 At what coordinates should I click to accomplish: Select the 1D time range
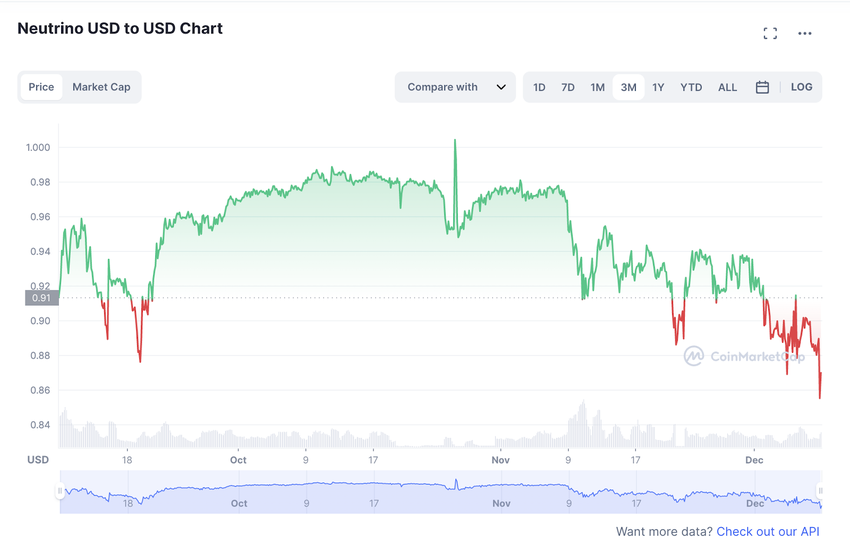(539, 87)
